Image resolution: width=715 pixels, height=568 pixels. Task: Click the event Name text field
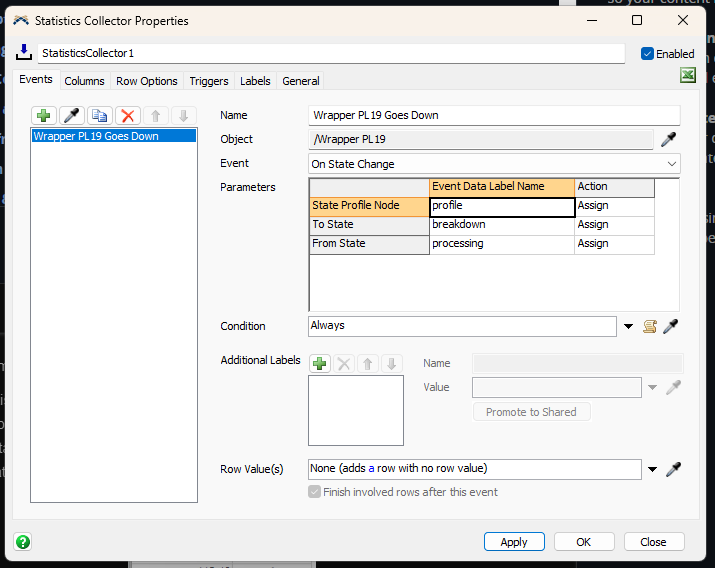(494, 115)
